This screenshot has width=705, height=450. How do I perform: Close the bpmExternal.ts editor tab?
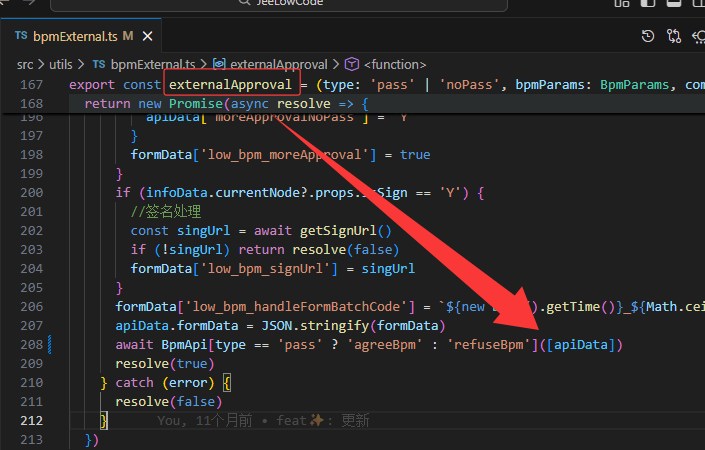point(149,37)
